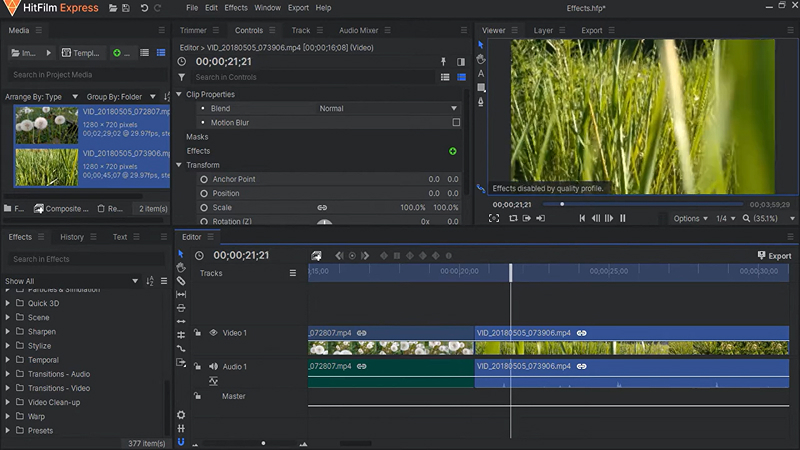Open the Effects menu in the menu bar
Screen dimensions: 800x450
pos(236,8)
